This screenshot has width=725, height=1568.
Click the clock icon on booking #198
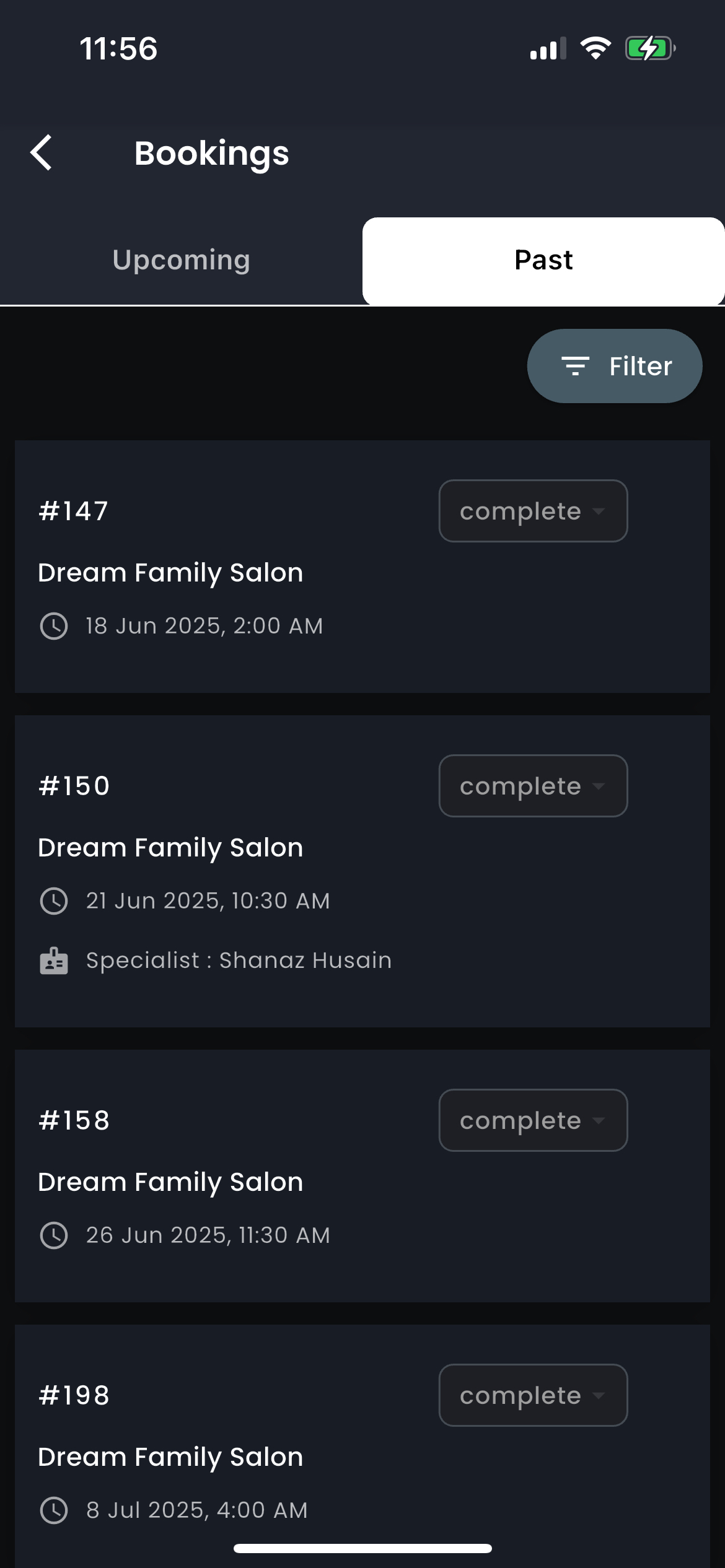54,1510
